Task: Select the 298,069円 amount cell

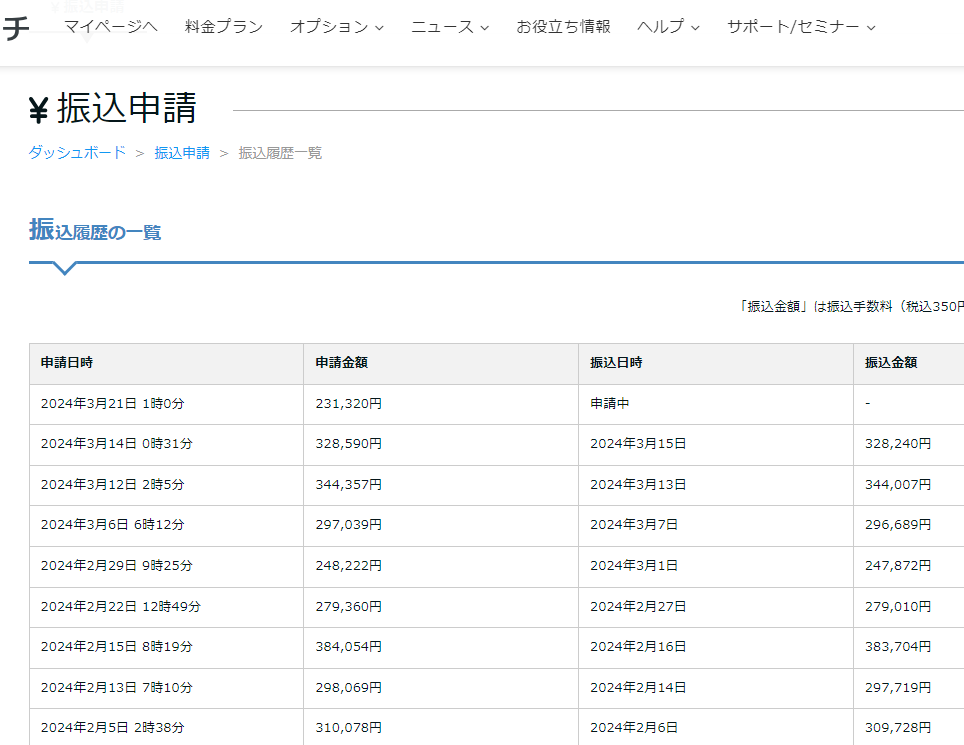Action: coord(441,688)
